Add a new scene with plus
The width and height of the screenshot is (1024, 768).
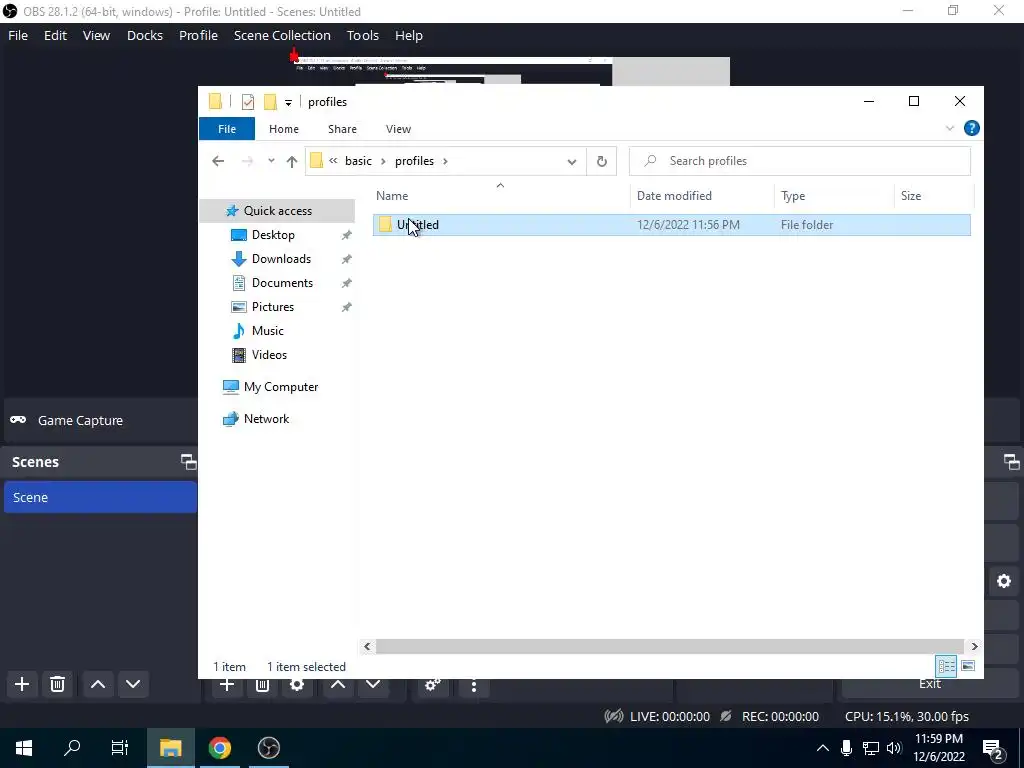coord(22,684)
